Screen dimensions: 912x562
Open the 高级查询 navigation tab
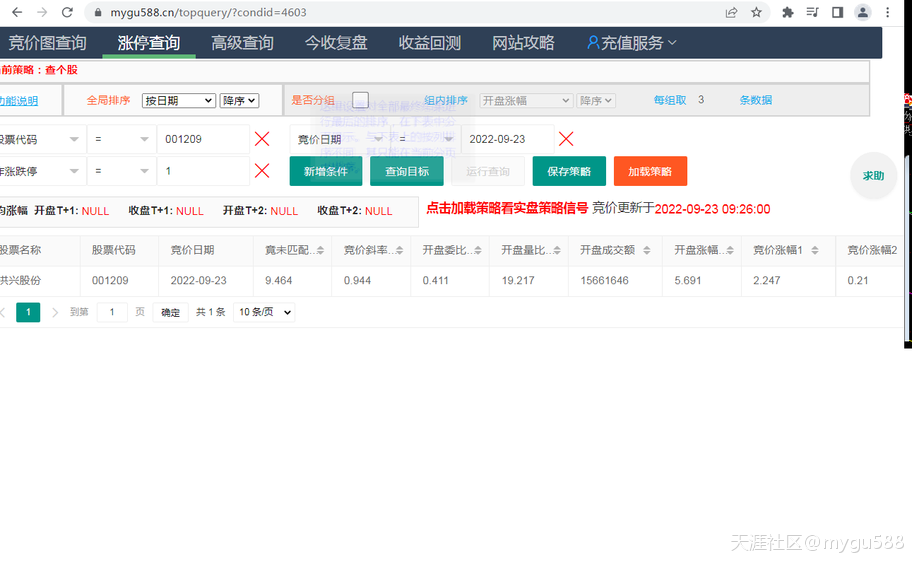[x=242, y=43]
